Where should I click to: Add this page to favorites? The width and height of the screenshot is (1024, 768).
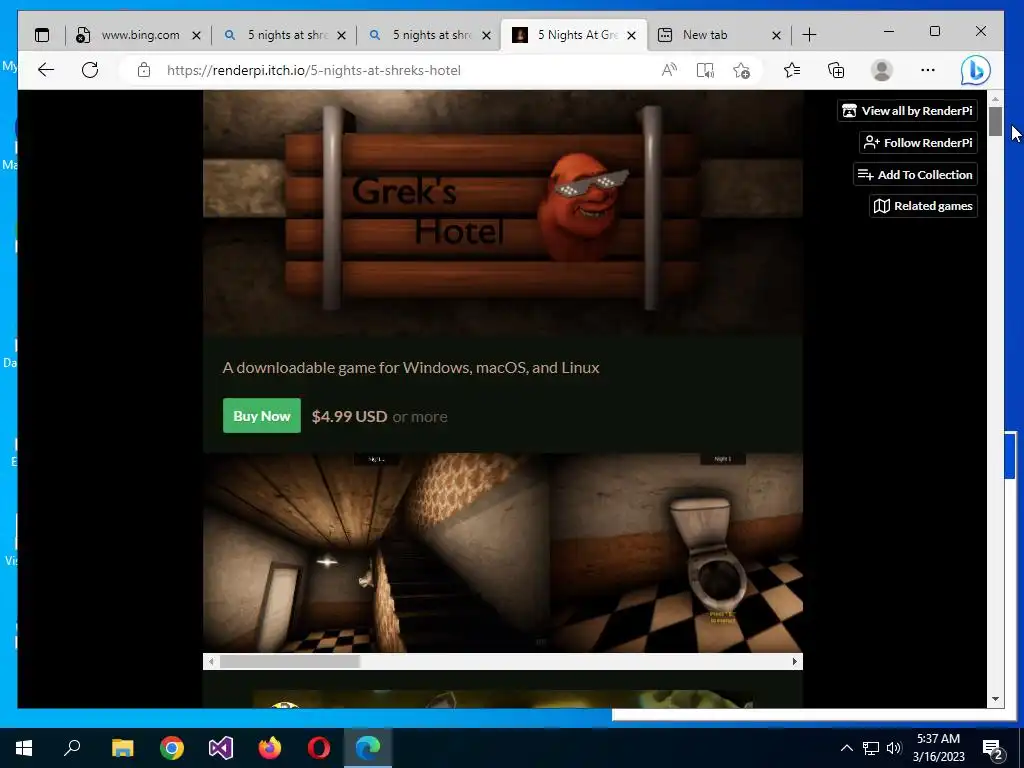741,70
